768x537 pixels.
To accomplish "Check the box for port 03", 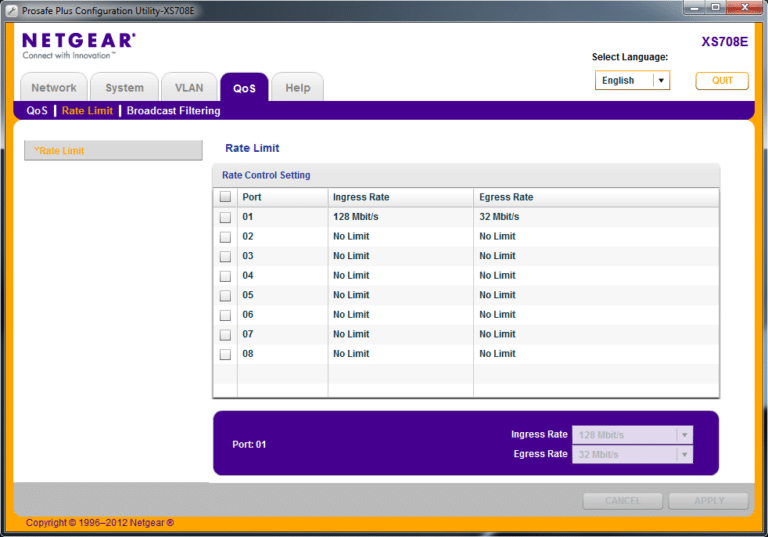I will click(225, 256).
